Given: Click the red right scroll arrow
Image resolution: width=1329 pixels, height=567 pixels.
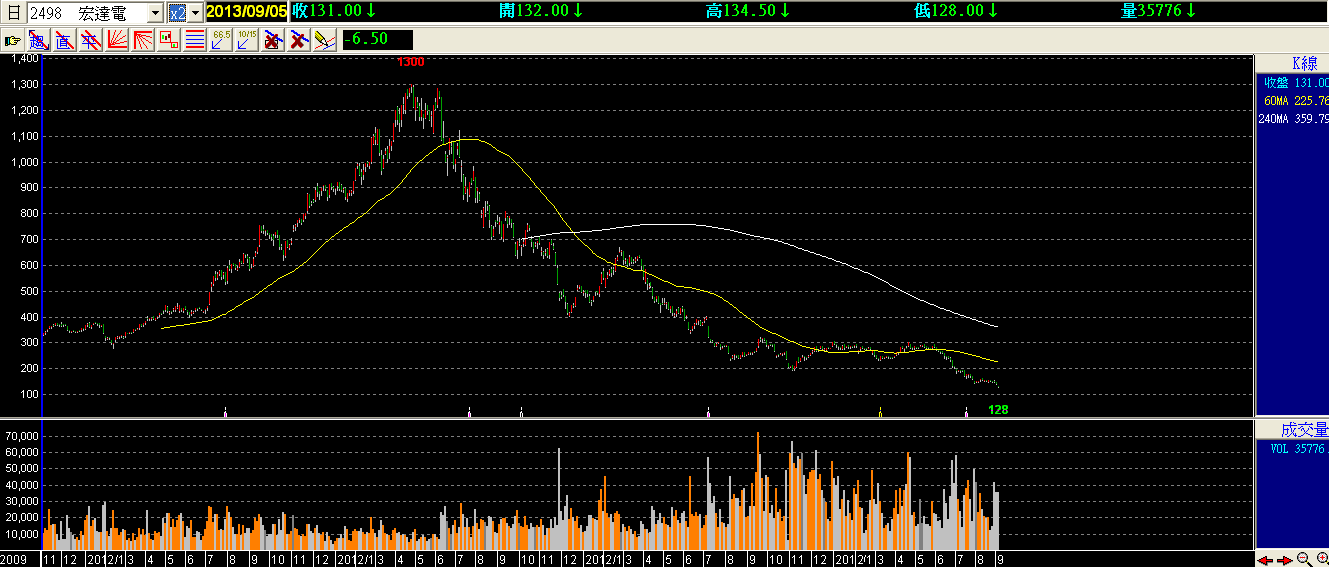Looking at the screenshot, I should point(1284,559).
